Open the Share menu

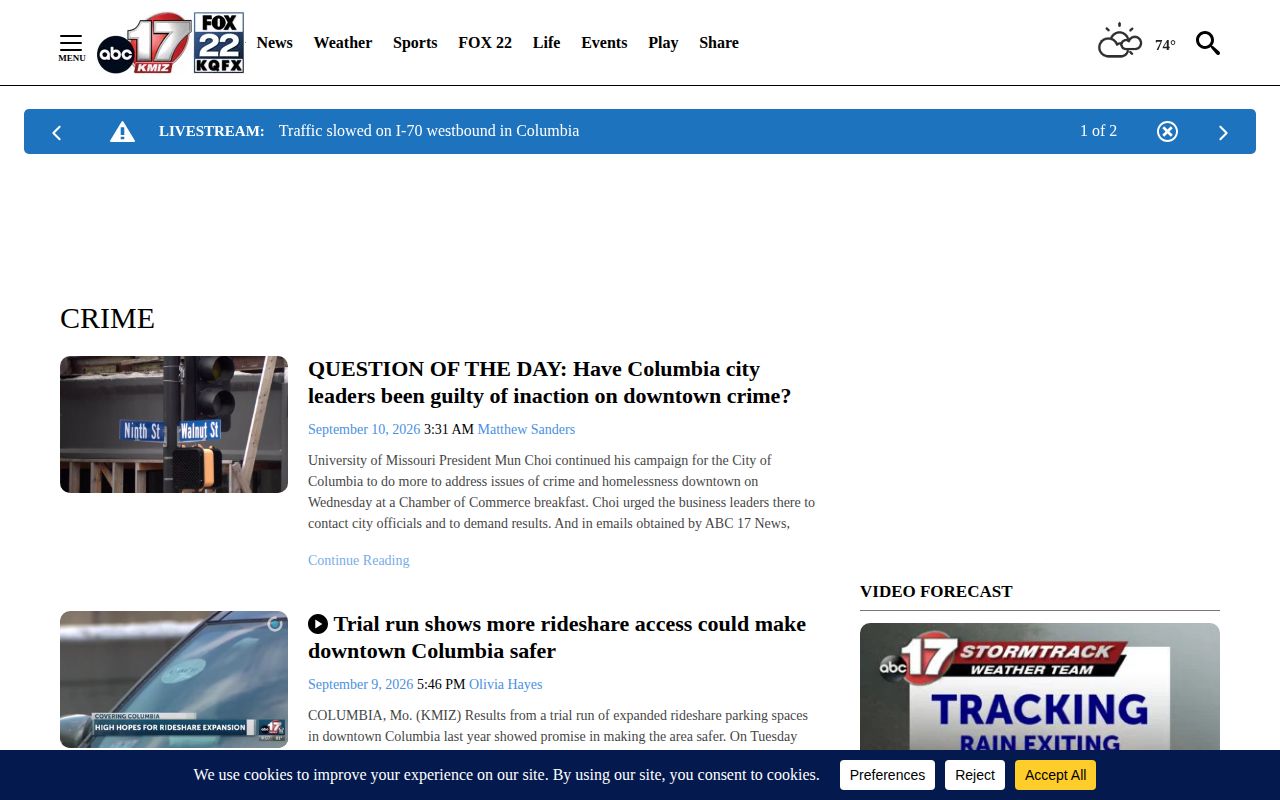[719, 43]
